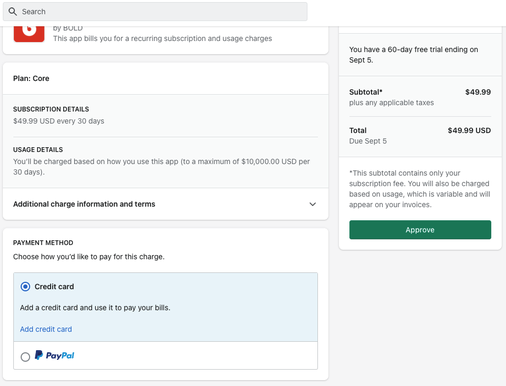Click 'plus any applicable taxes' text
The height and width of the screenshot is (386, 506).
click(391, 103)
